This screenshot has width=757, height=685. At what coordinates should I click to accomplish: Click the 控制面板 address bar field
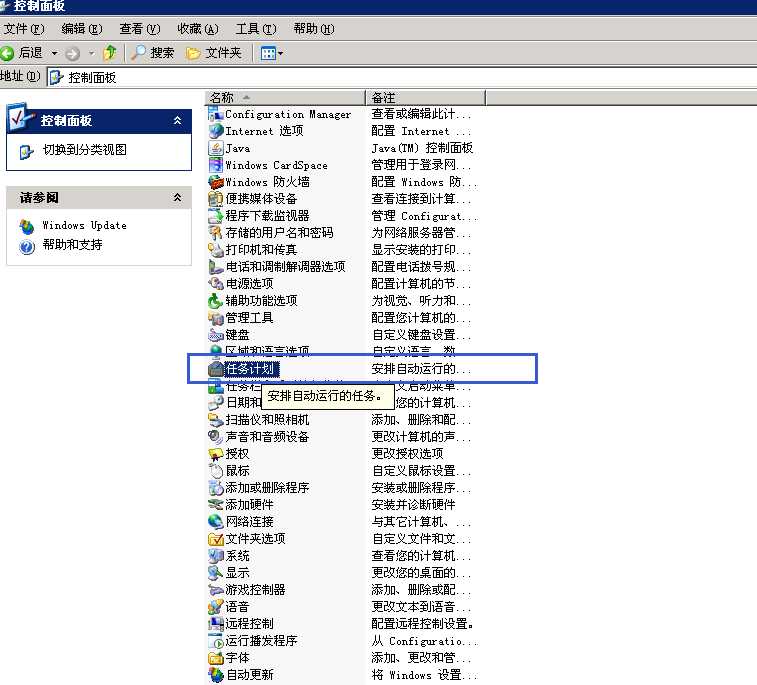(x=403, y=77)
